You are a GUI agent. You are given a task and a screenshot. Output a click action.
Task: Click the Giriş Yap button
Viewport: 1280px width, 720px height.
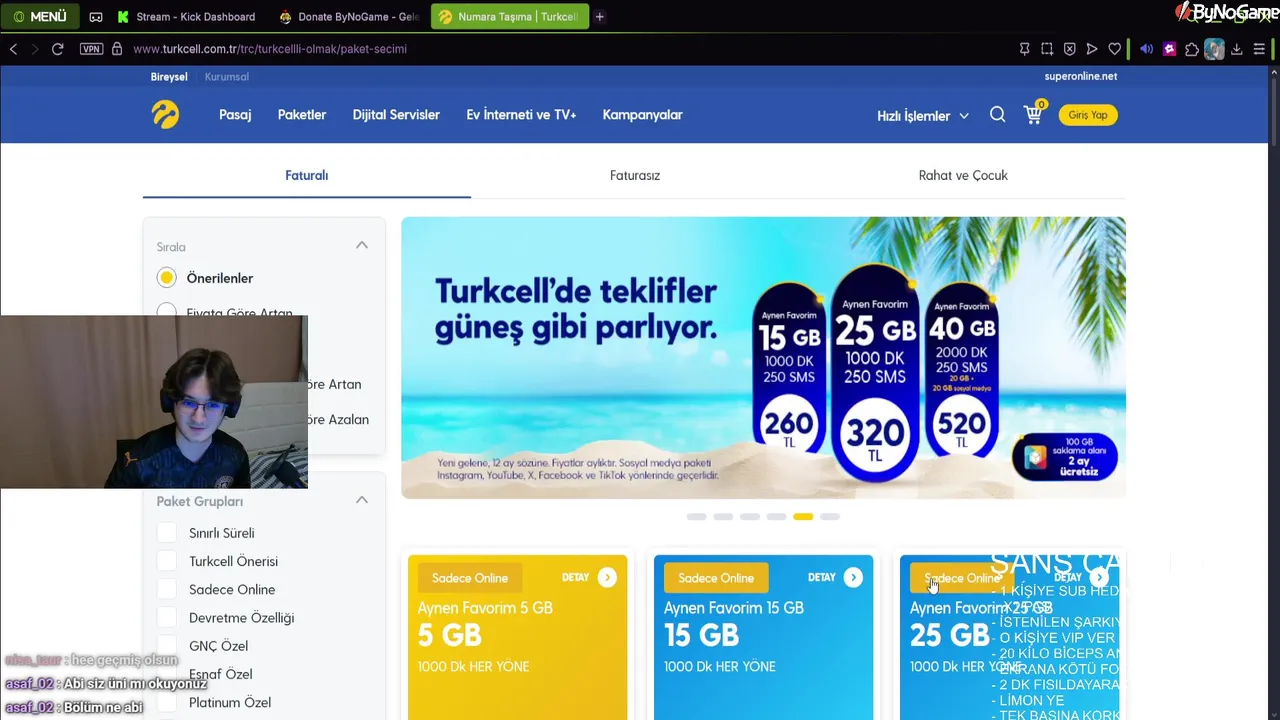1088,115
